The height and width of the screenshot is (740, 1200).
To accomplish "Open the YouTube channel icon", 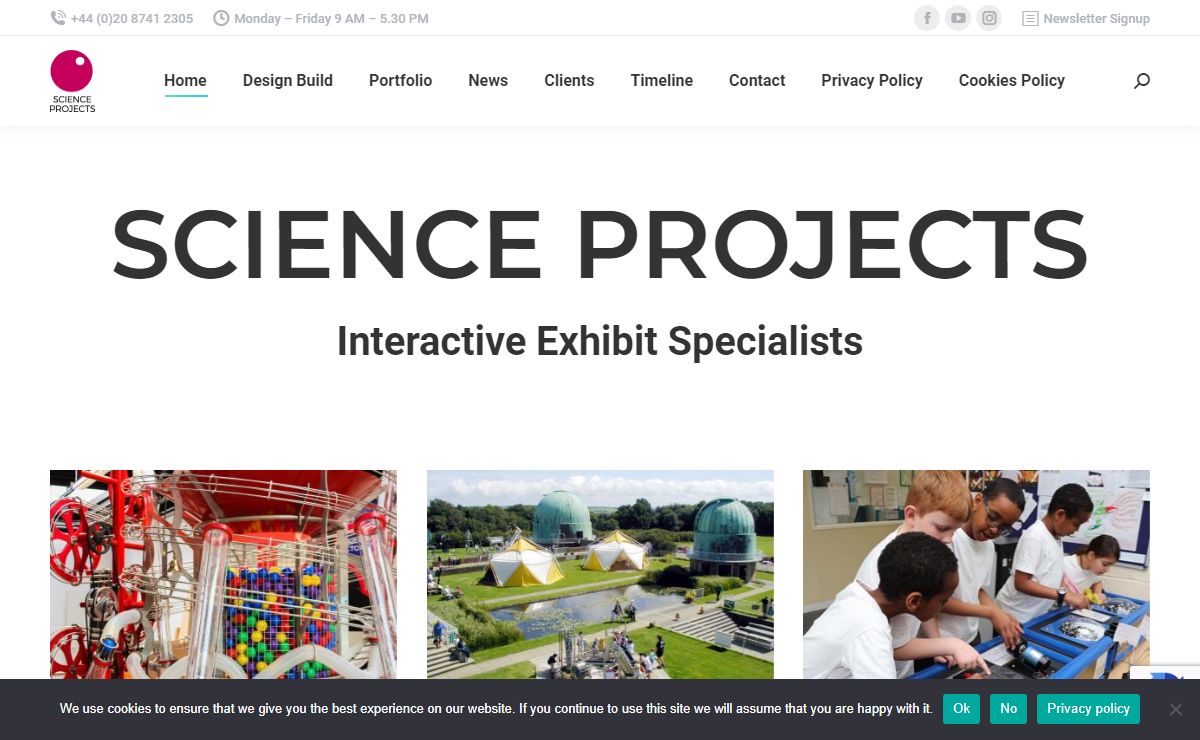I will (958, 18).
